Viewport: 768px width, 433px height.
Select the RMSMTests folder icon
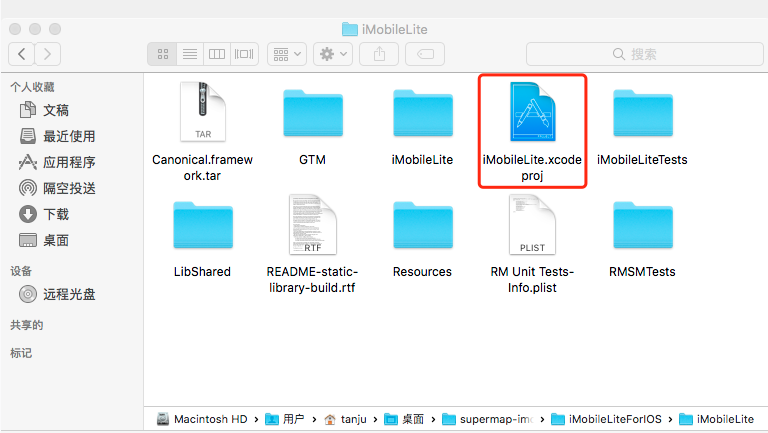[x=643, y=225]
